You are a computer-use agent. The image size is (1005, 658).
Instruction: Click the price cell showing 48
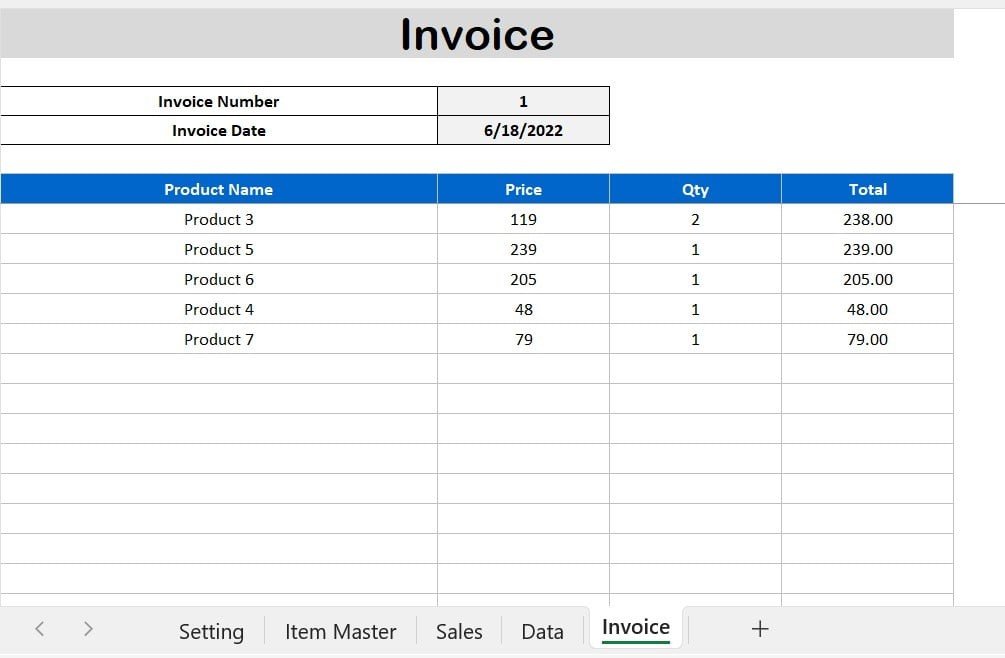click(x=524, y=309)
